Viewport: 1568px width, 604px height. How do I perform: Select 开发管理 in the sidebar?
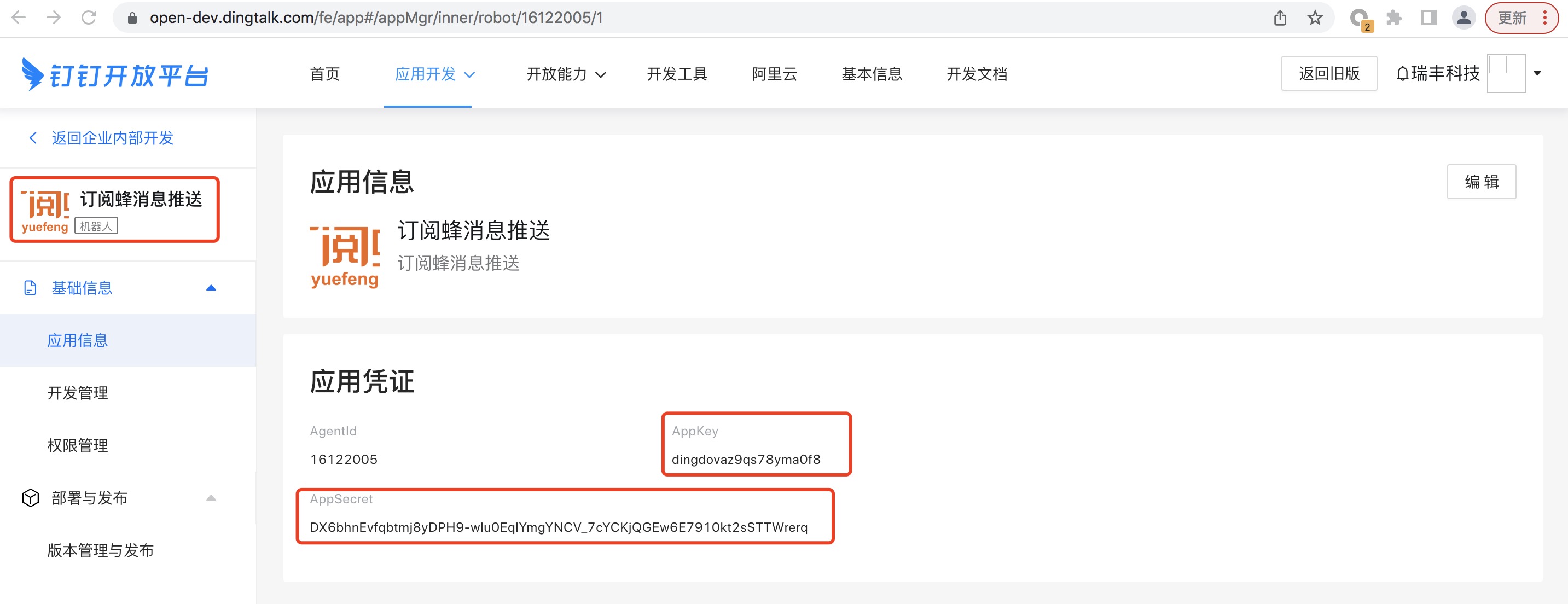(x=78, y=393)
